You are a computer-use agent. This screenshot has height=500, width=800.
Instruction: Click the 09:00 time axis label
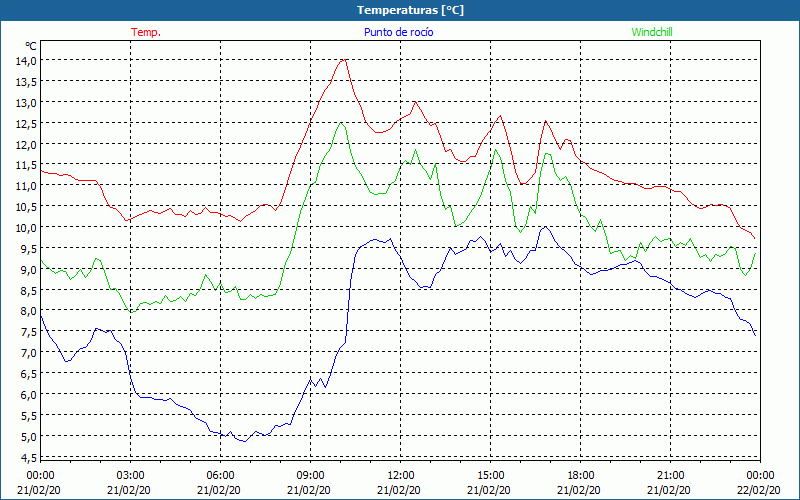pyautogui.click(x=310, y=476)
